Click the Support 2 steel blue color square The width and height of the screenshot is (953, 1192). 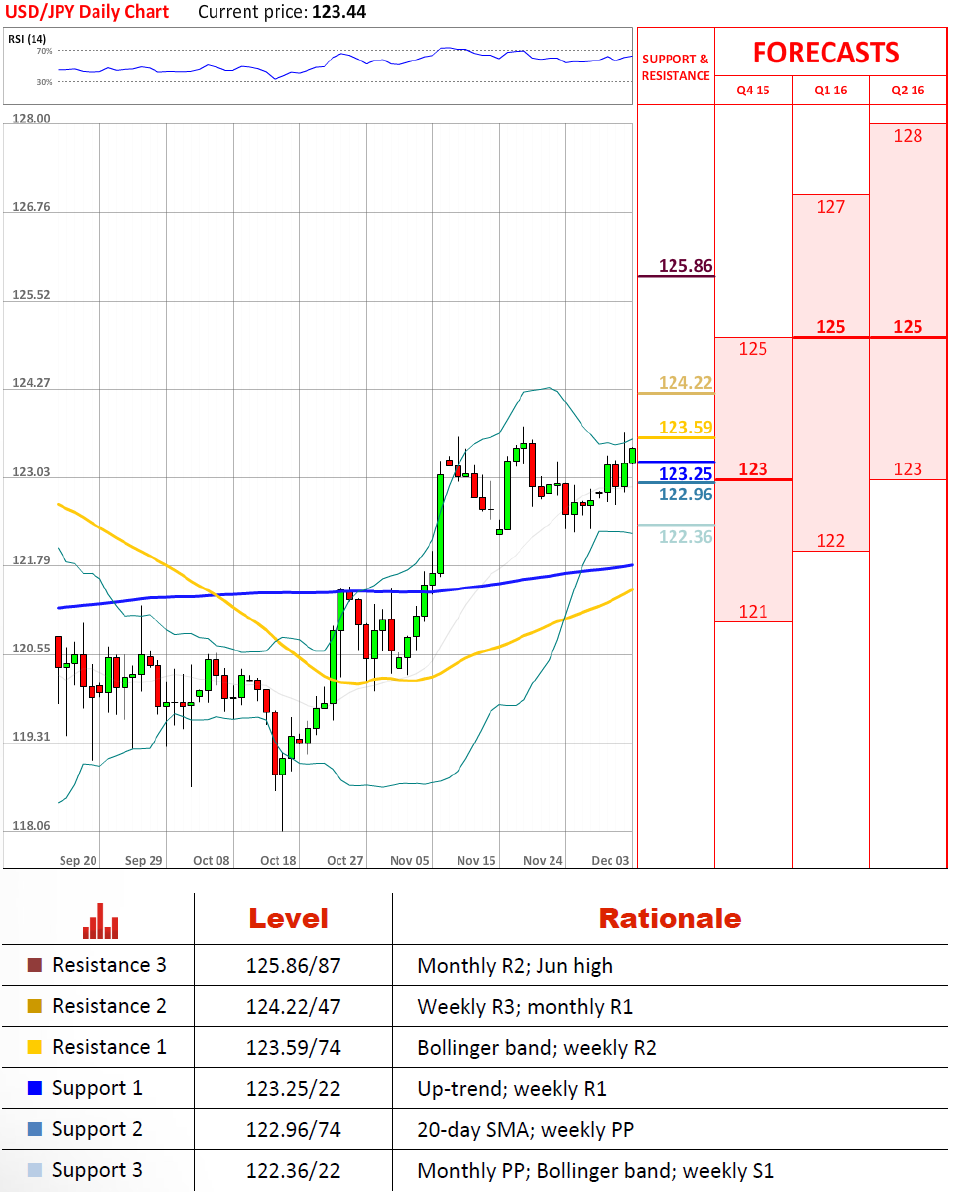34,1129
